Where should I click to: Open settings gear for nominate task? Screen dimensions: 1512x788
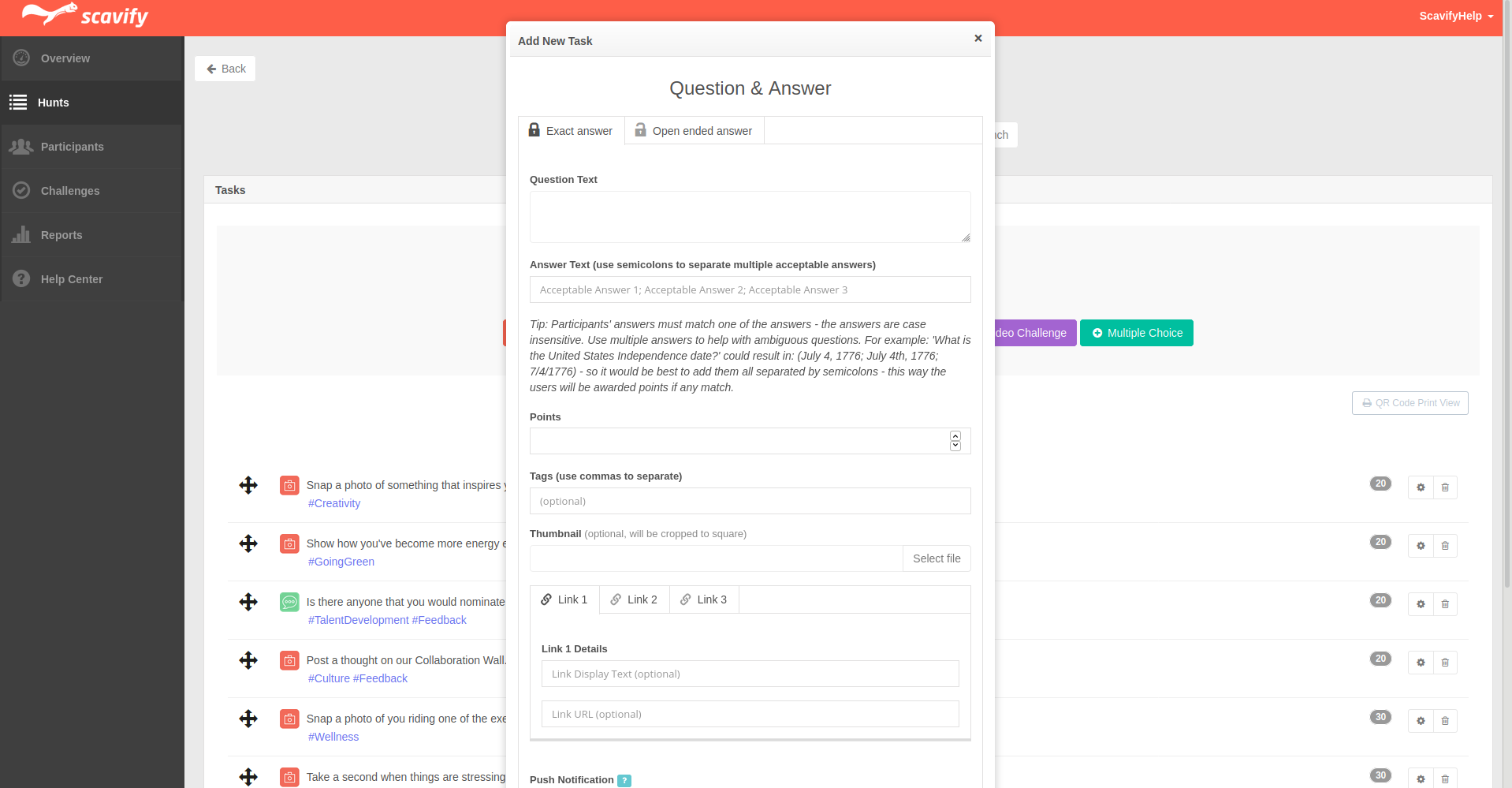(x=1421, y=604)
